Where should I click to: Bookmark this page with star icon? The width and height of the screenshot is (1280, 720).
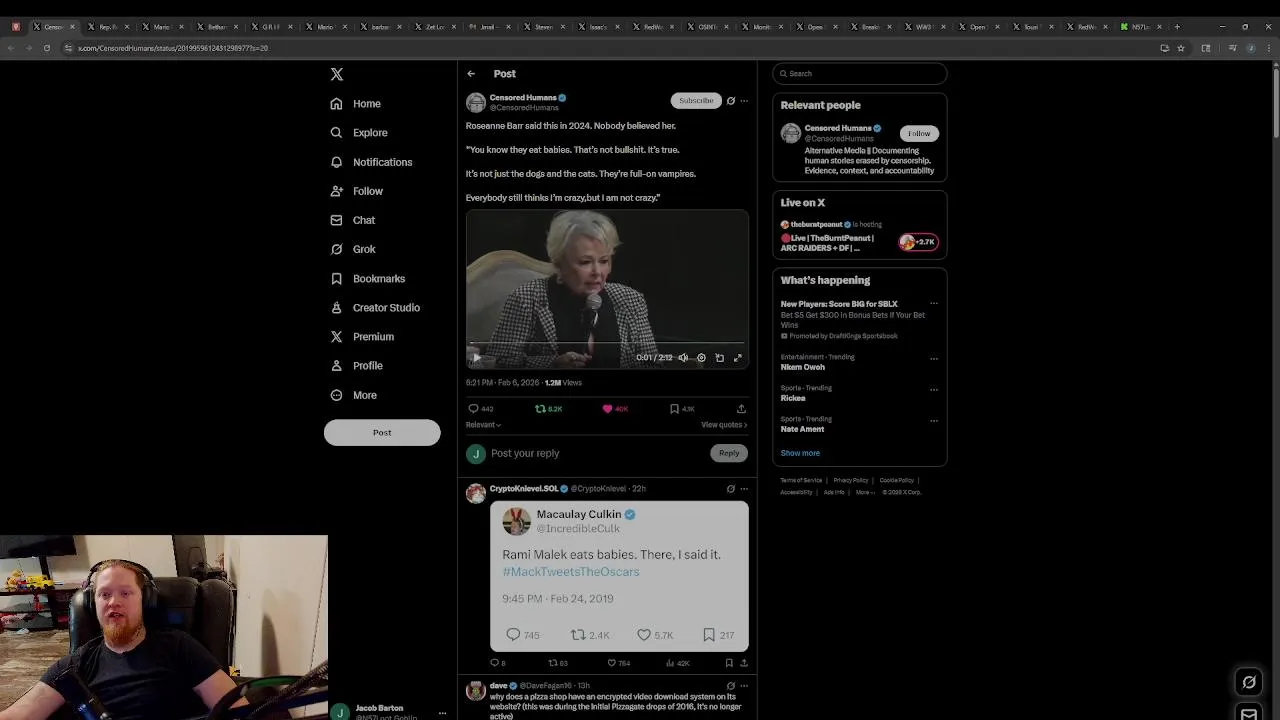(x=1181, y=48)
